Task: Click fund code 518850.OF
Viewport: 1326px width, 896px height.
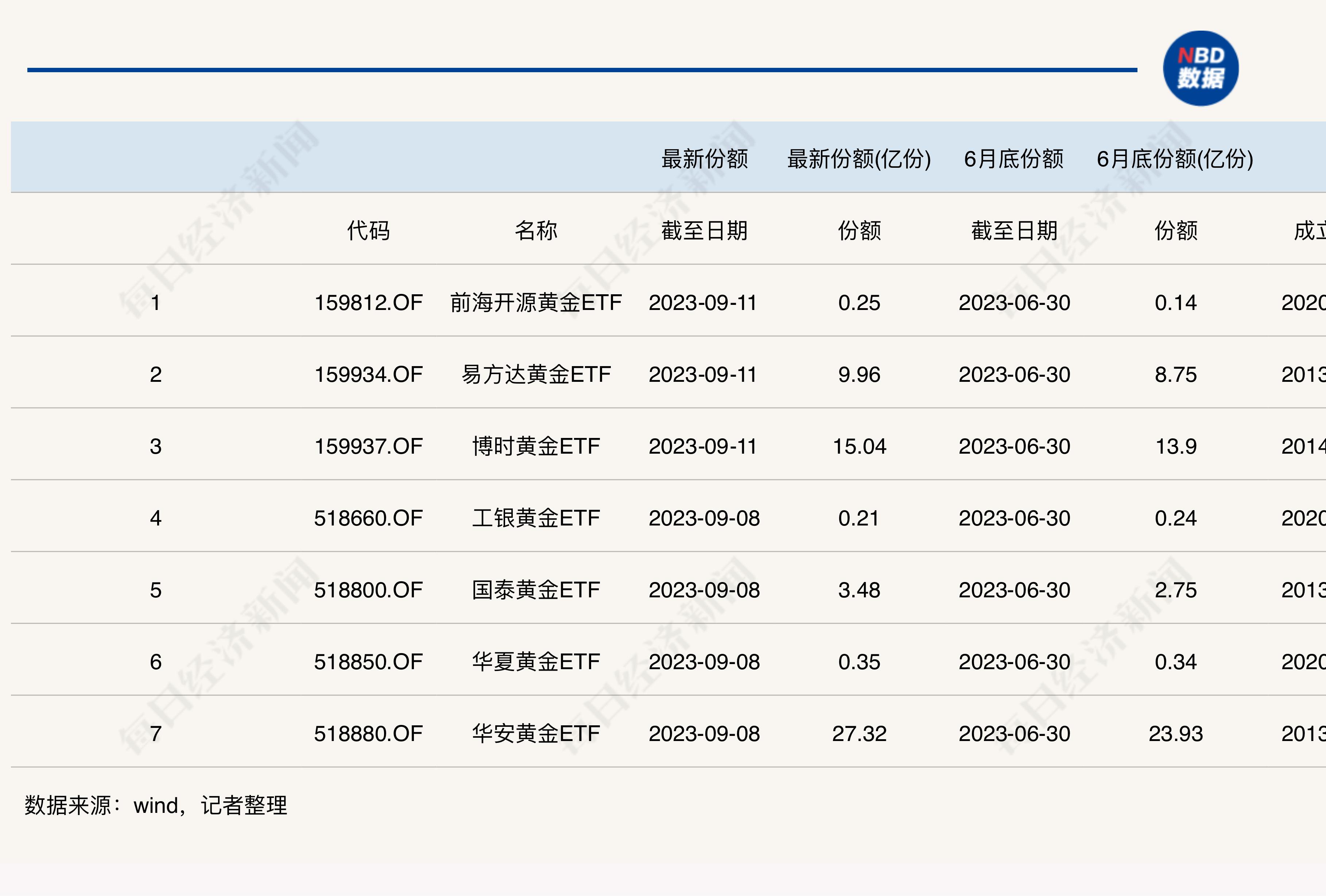Action: (x=369, y=662)
